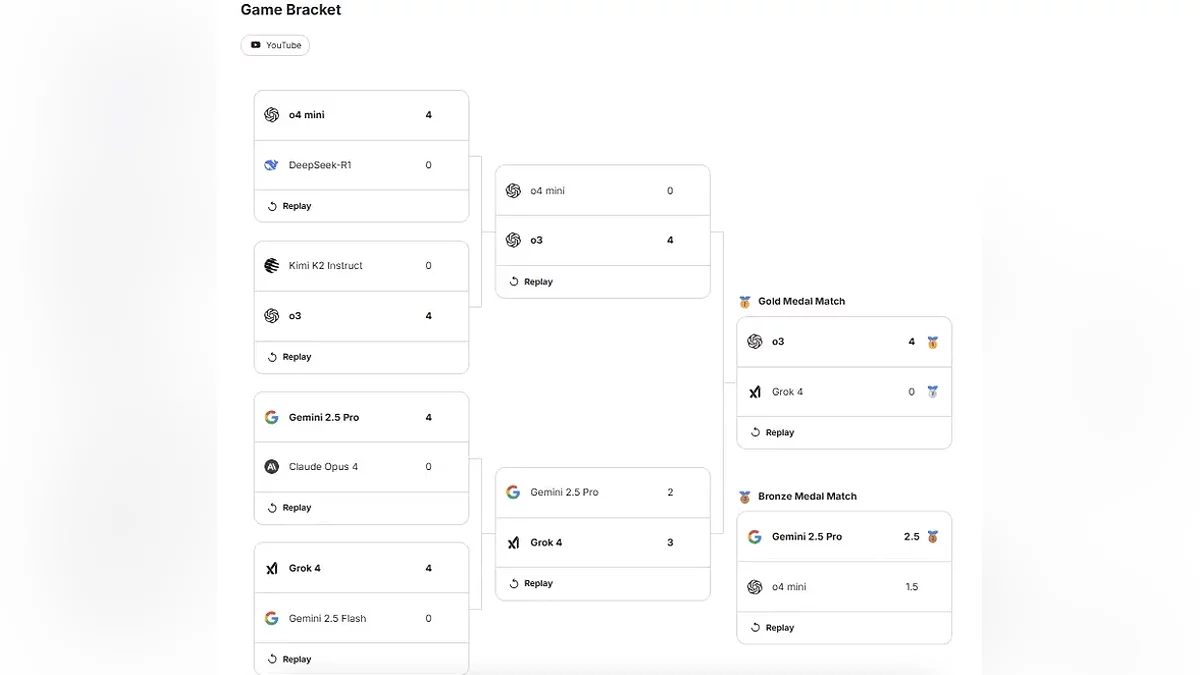This screenshot has height=675, width=1200.
Task: Replay the Gemini 2.5 Pro vs Grok 4 semifinal
Action: tap(531, 583)
